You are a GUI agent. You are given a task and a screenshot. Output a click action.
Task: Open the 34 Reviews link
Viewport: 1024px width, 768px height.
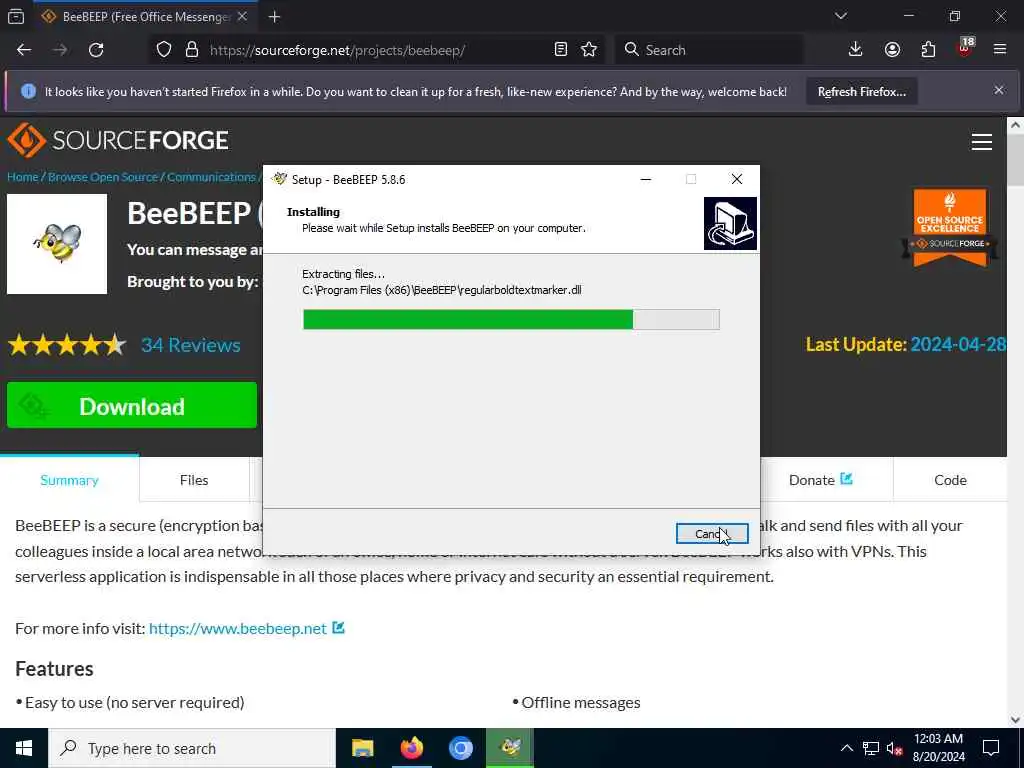click(x=191, y=345)
